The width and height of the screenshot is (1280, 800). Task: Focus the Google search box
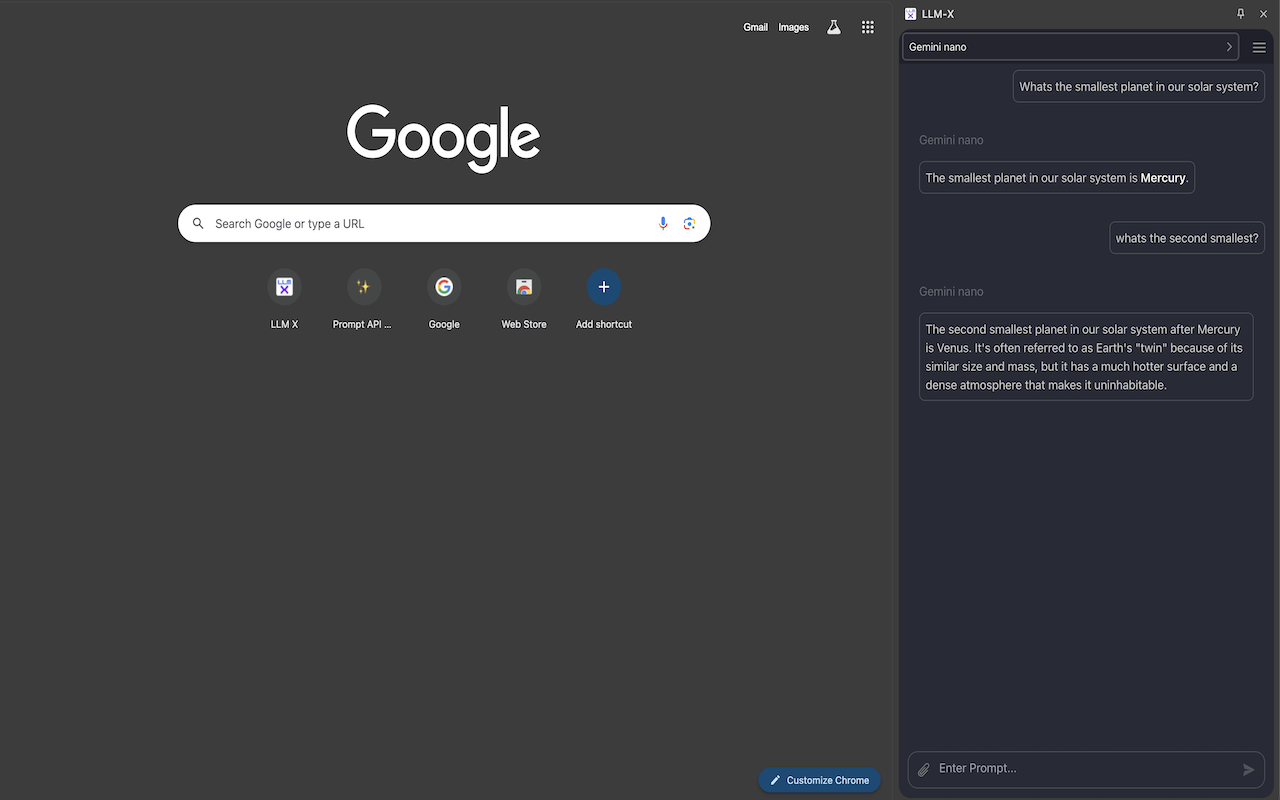click(x=444, y=224)
